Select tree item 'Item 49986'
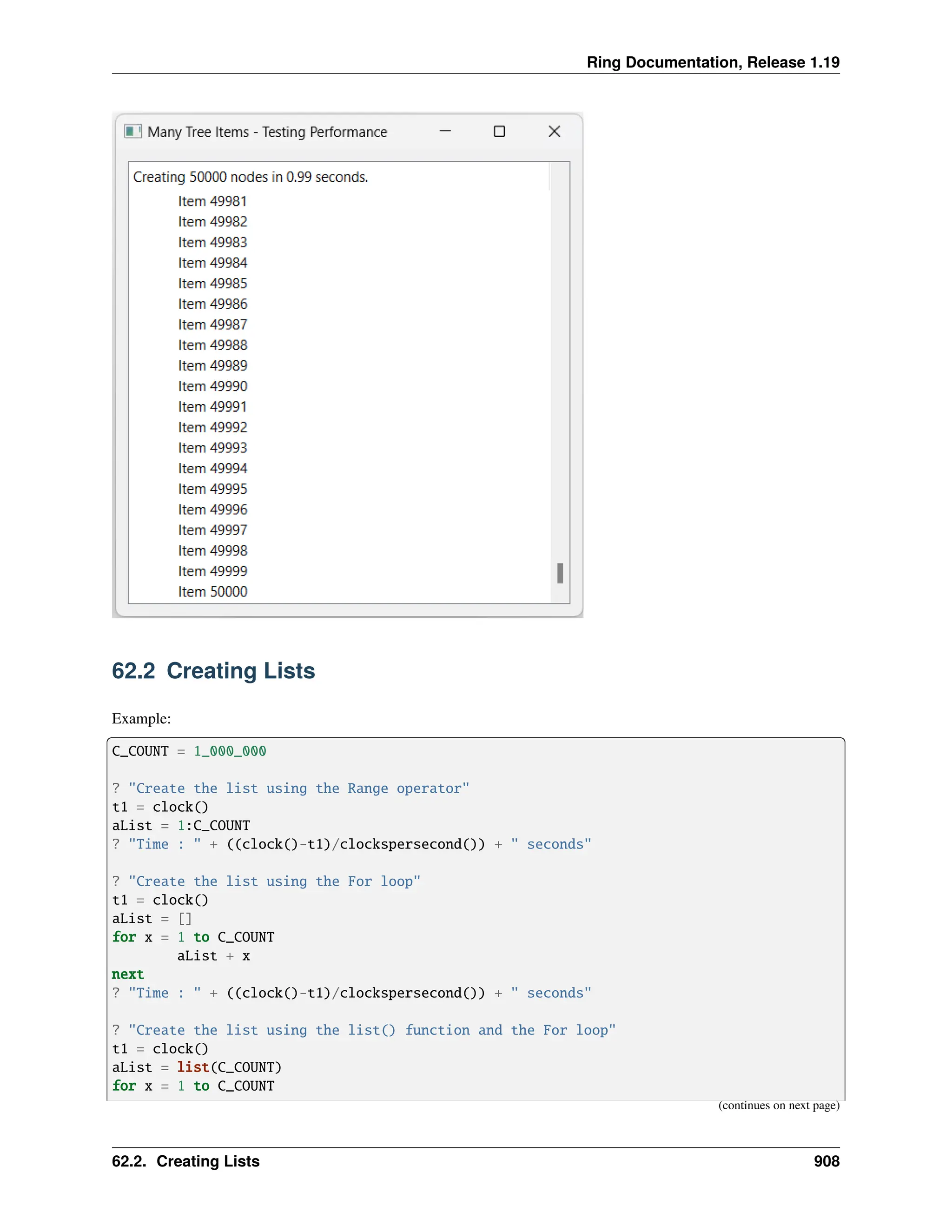Image resolution: width=952 pixels, height=1232 pixels. [212, 304]
